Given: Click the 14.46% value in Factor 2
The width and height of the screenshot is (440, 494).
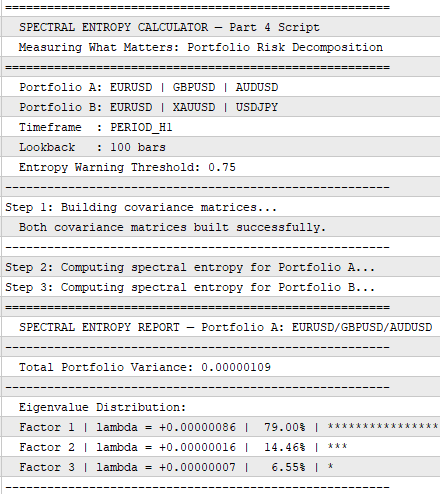Looking at the screenshot, I should pyautogui.click(x=285, y=447).
